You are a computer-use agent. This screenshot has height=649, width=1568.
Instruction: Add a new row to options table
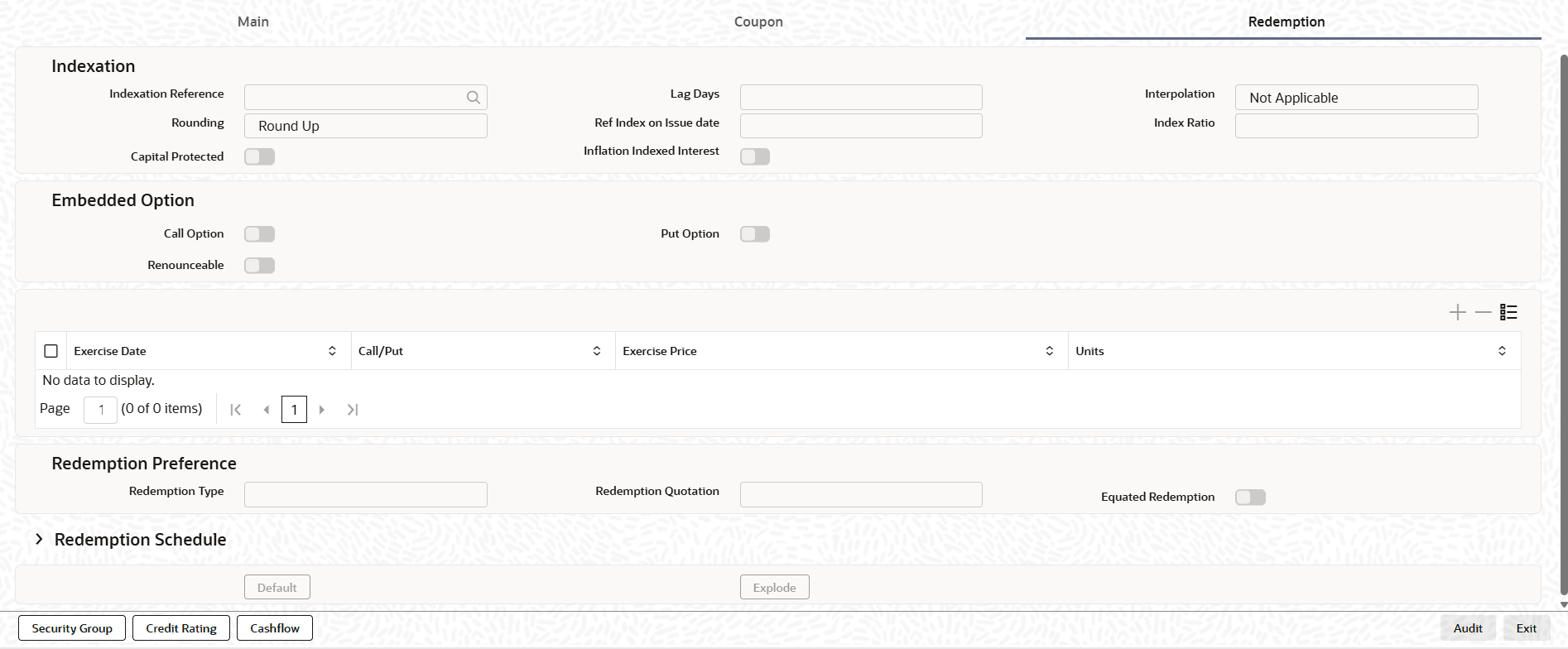(x=1458, y=312)
